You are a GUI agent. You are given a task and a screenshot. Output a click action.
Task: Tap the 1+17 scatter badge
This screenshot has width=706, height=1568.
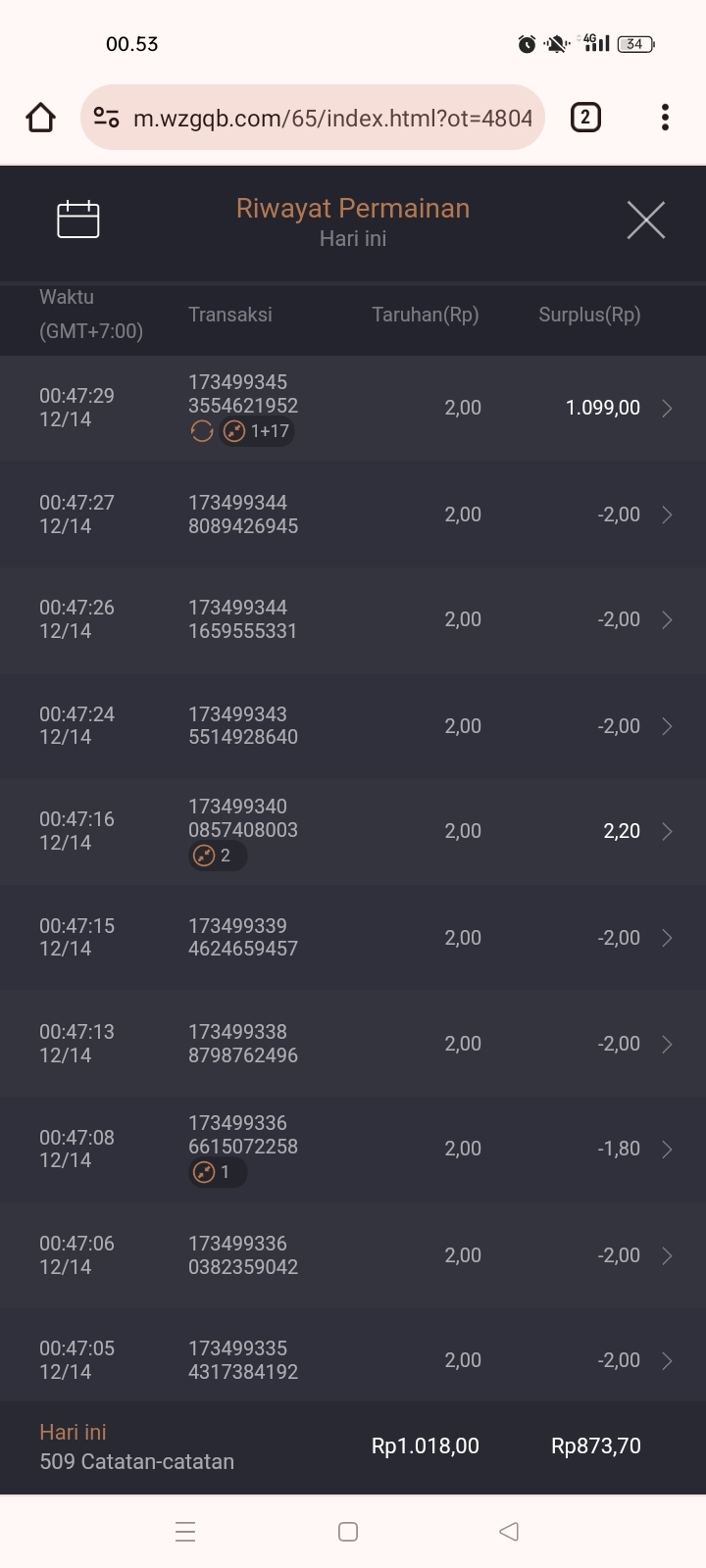pyautogui.click(x=258, y=431)
